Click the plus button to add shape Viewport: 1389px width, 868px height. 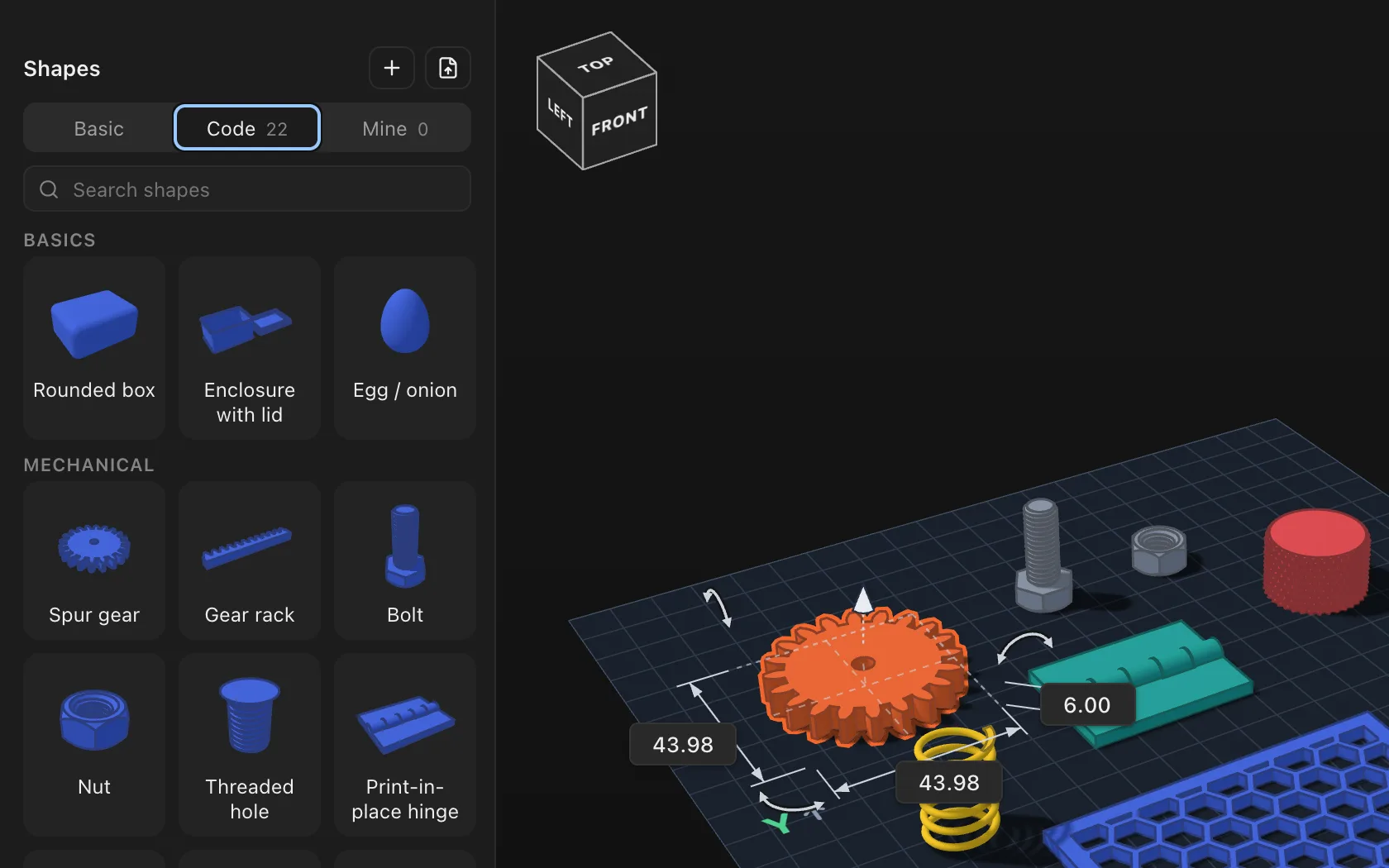(392, 68)
